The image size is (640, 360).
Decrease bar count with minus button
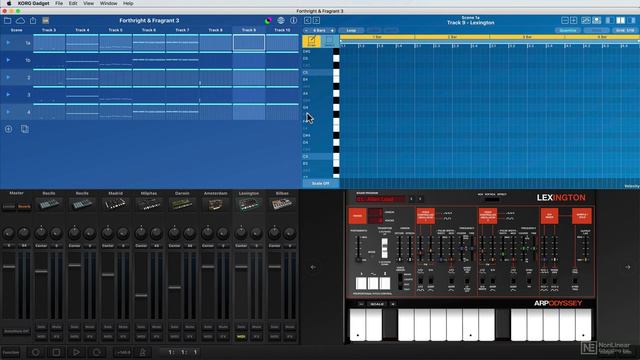point(306,30)
